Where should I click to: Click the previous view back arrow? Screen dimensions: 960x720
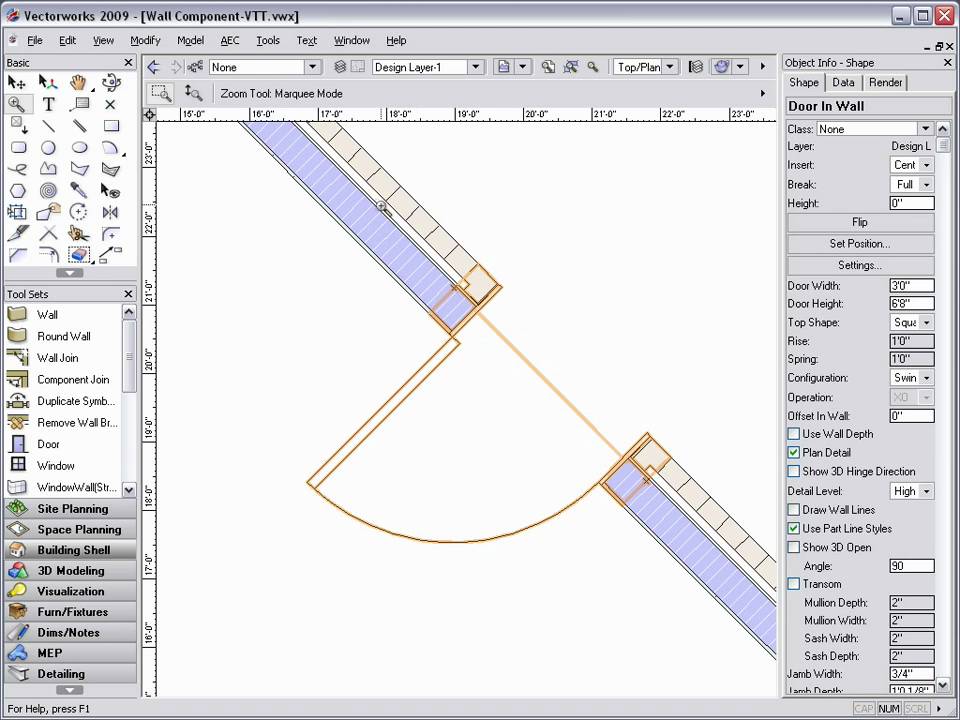pyautogui.click(x=154, y=67)
